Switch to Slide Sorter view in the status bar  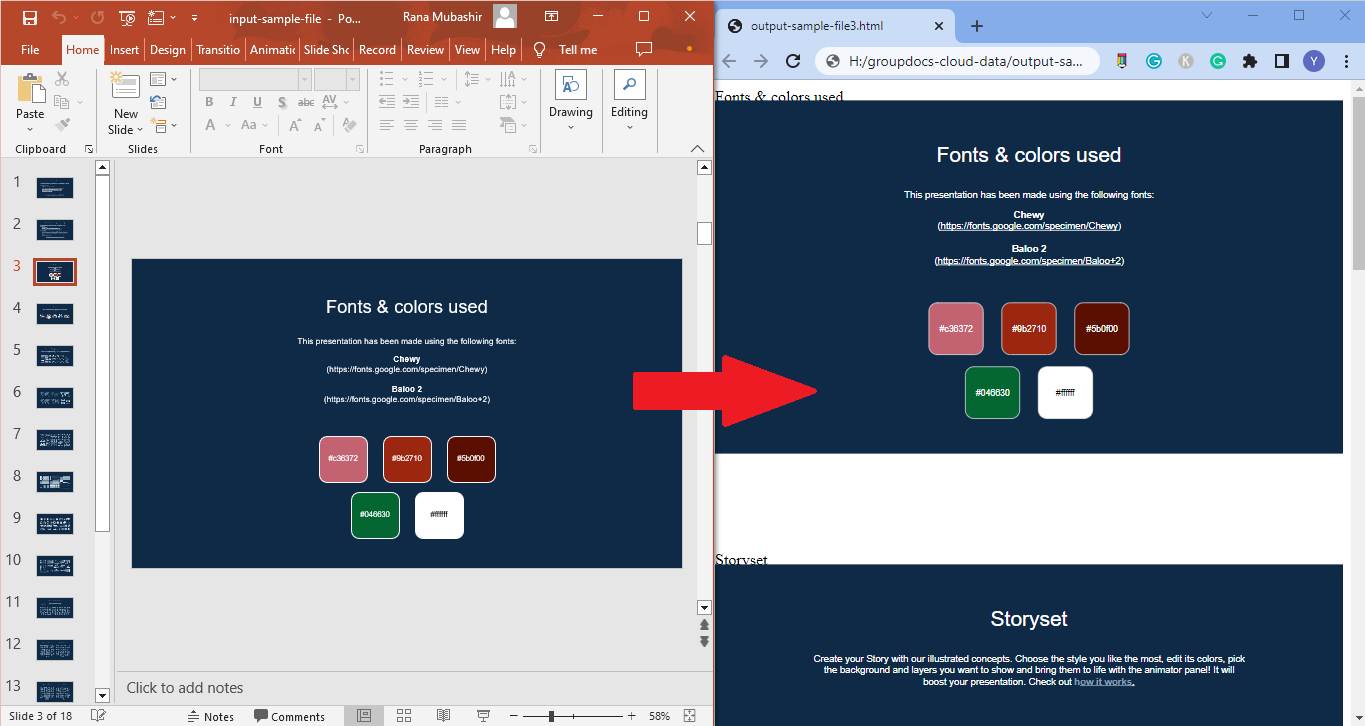click(x=404, y=715)
